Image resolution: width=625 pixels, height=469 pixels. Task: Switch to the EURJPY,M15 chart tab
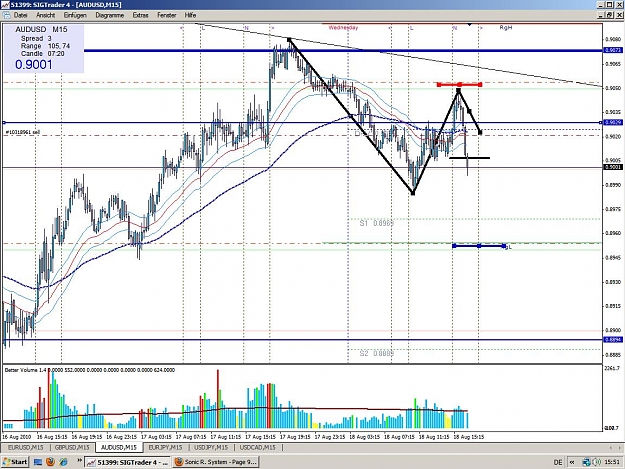(165, 447)
